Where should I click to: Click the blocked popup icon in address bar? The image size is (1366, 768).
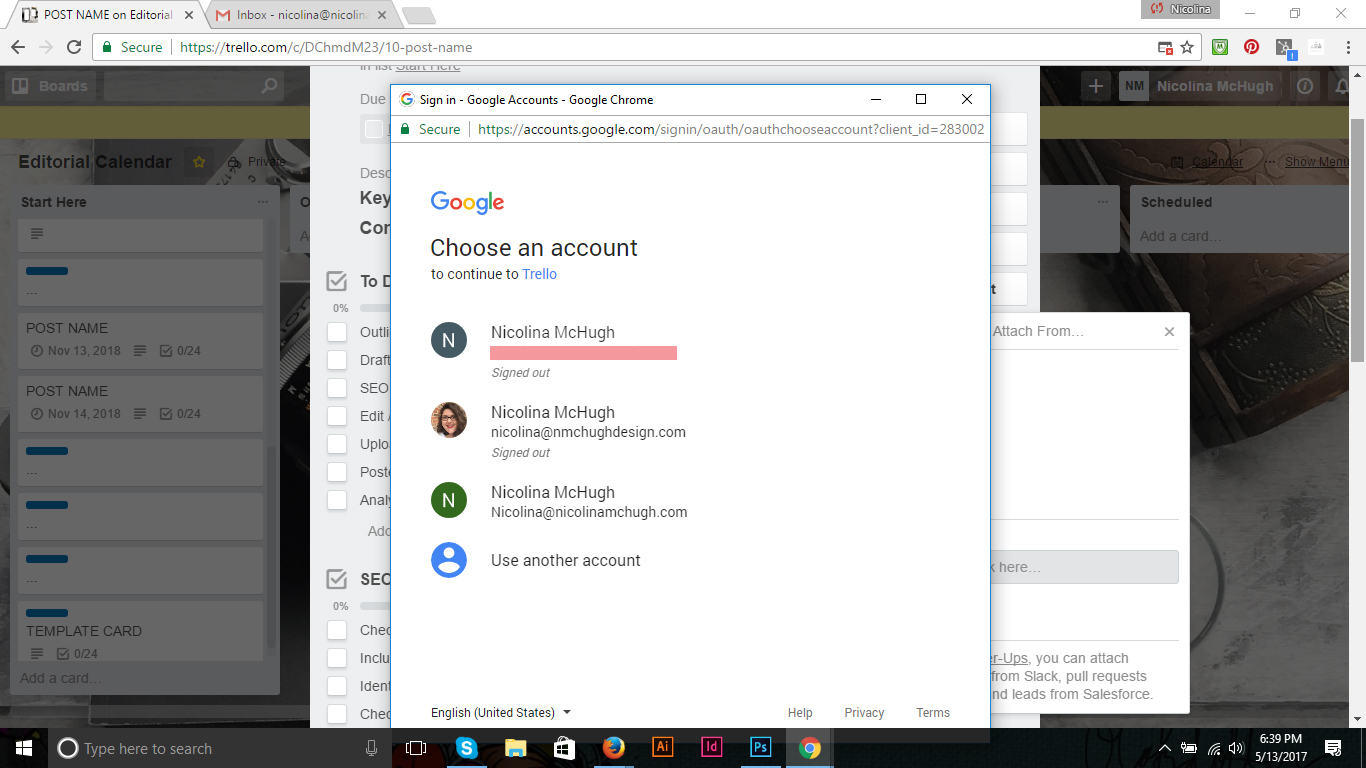pyautogui.click(x=1165, y=47)
